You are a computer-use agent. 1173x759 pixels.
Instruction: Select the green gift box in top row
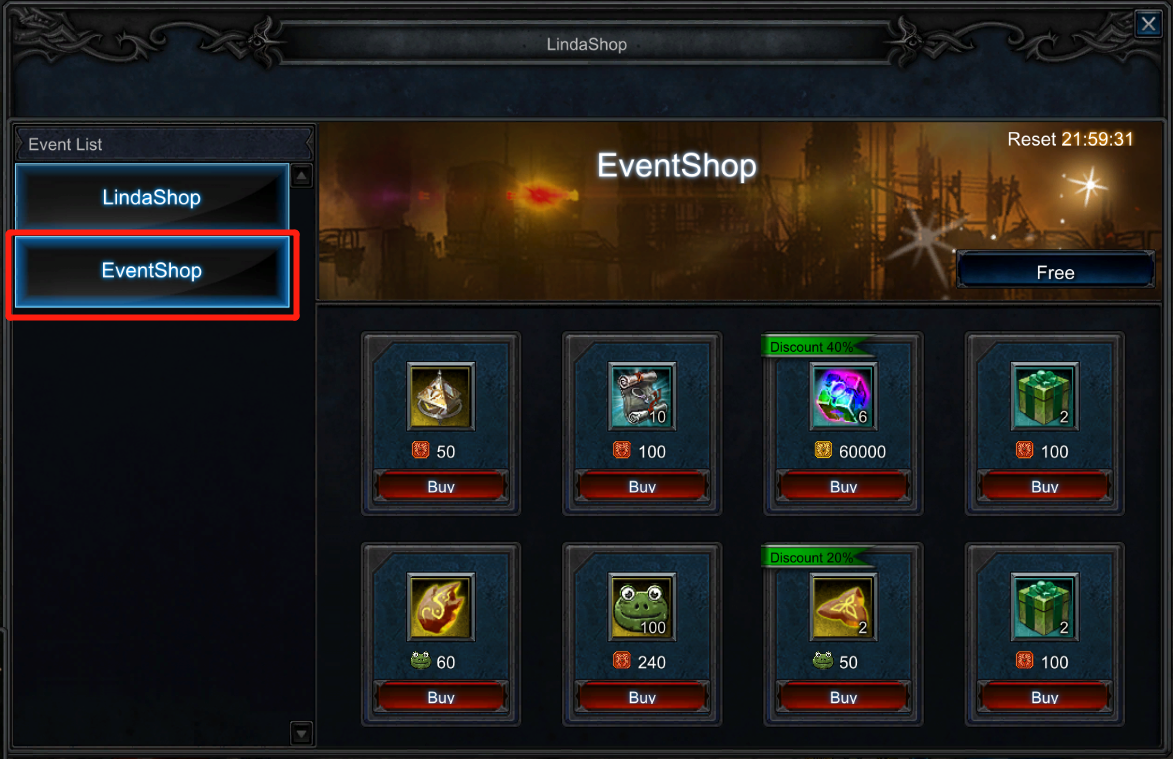click(x=1044, y=396)
